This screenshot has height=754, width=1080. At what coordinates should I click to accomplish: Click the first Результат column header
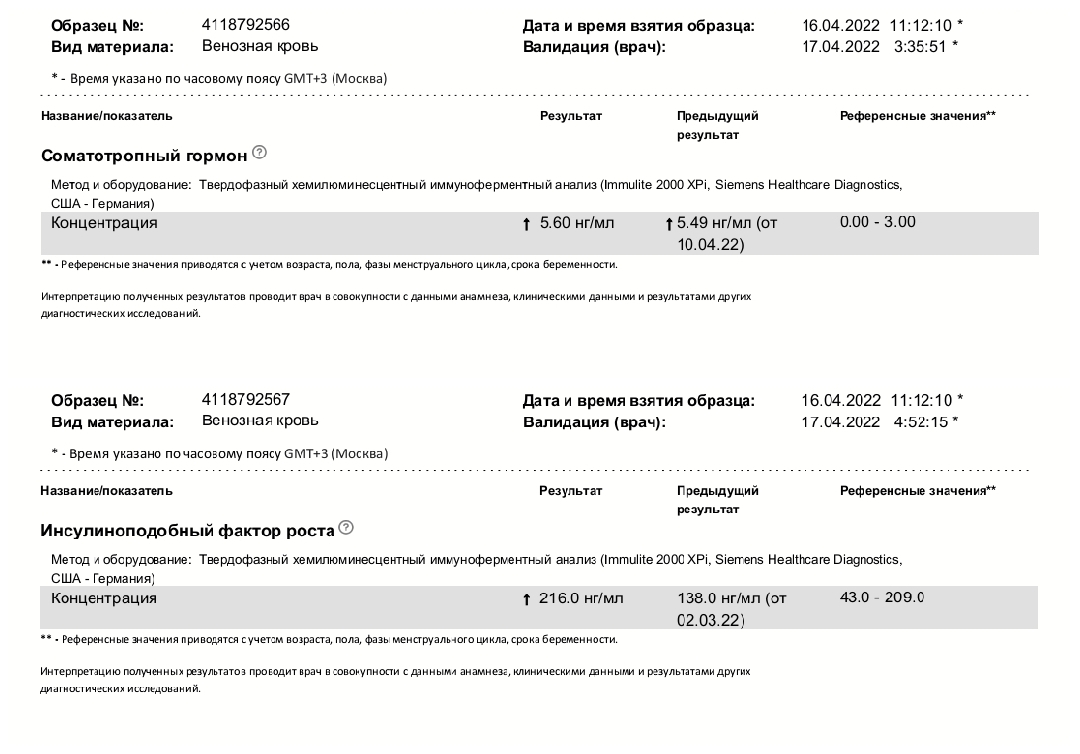click(570, 116)
